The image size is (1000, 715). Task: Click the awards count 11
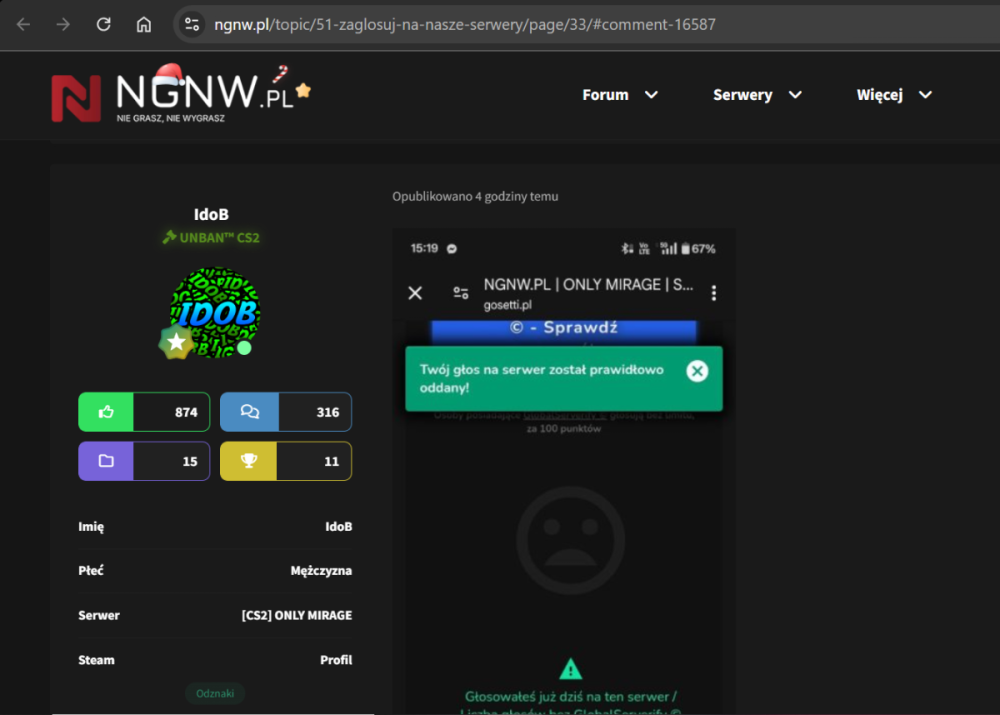(x=332, y=461)
